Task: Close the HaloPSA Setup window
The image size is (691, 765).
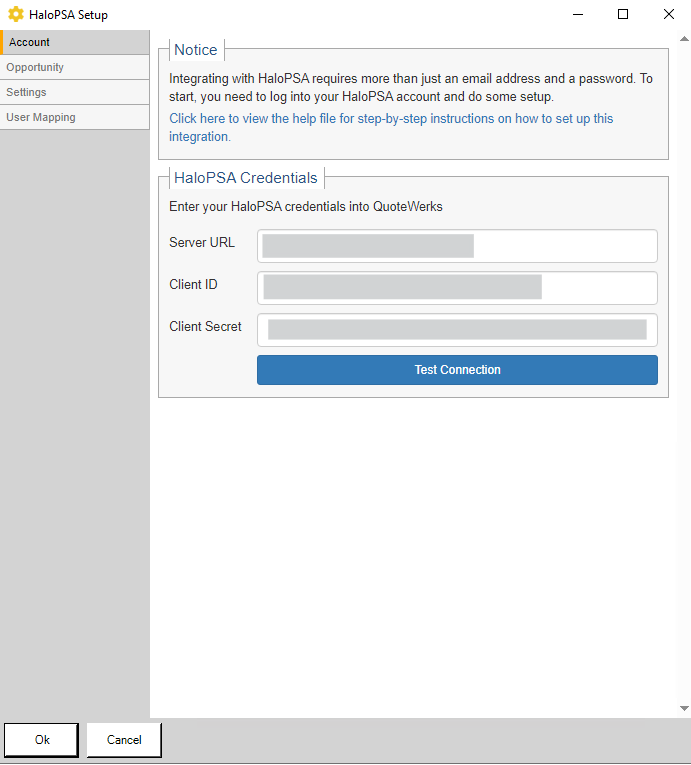Action: [669, 14]
